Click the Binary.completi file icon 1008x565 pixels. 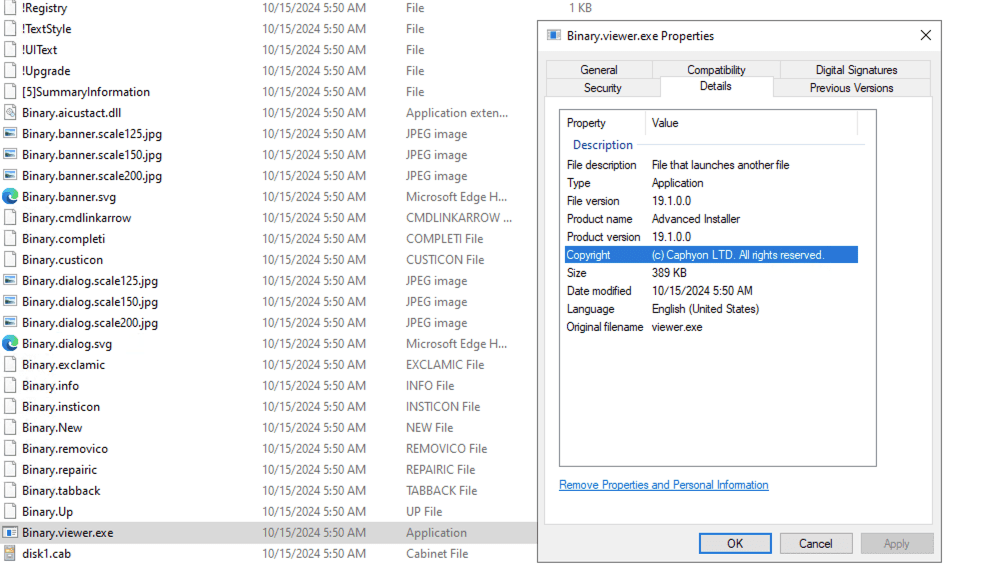pos(10,238)
